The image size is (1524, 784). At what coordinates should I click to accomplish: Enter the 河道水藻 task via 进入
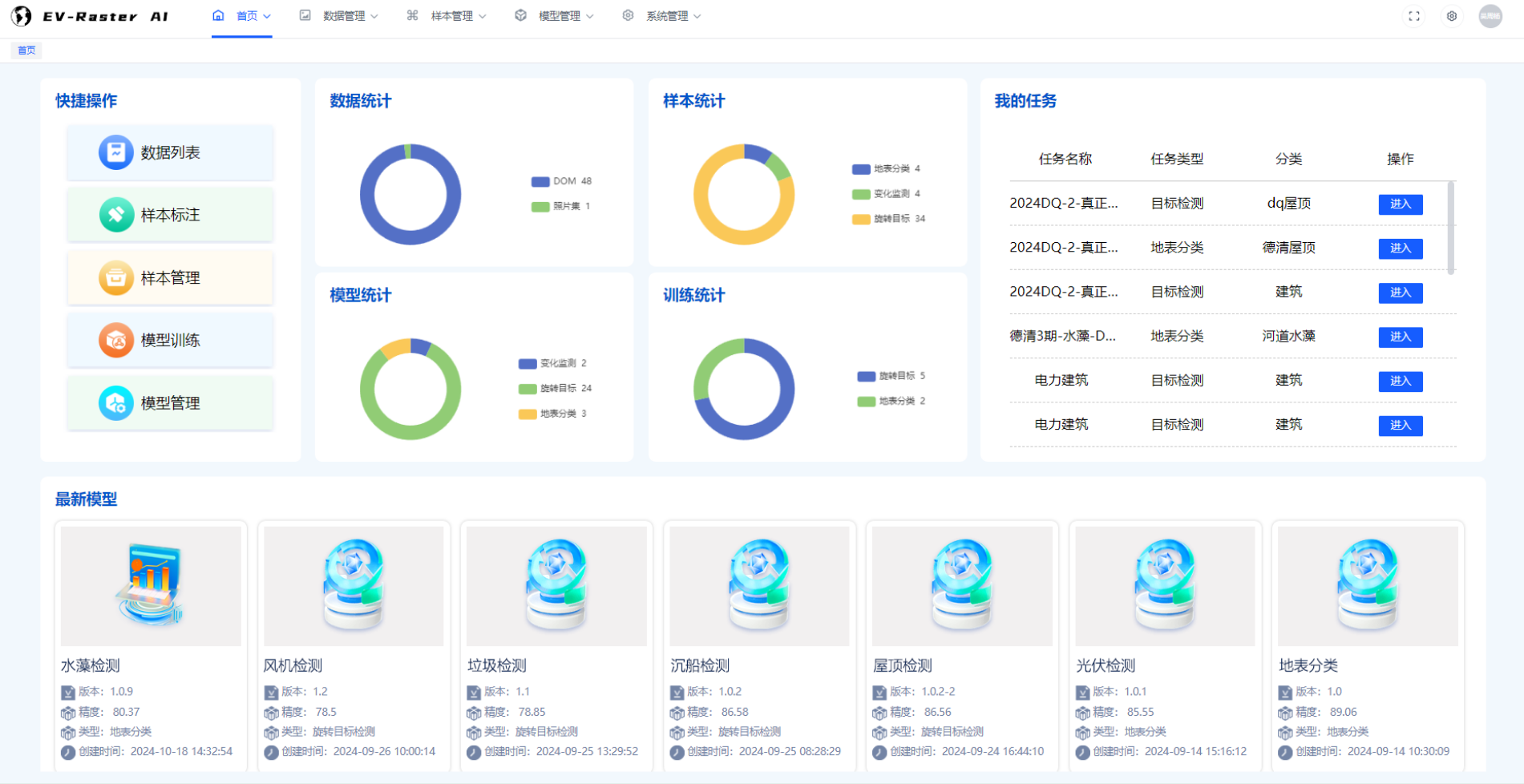pyautogui.click(x=1401, y=337)
